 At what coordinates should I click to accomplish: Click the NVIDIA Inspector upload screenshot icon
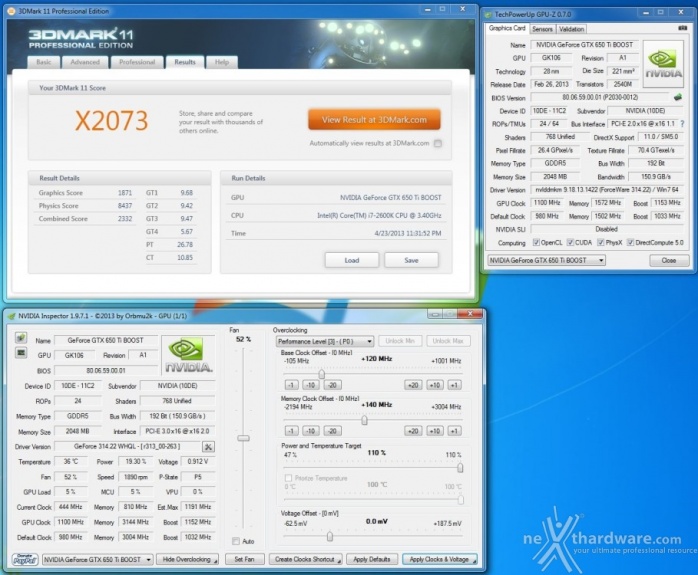[x=20, y=337]
